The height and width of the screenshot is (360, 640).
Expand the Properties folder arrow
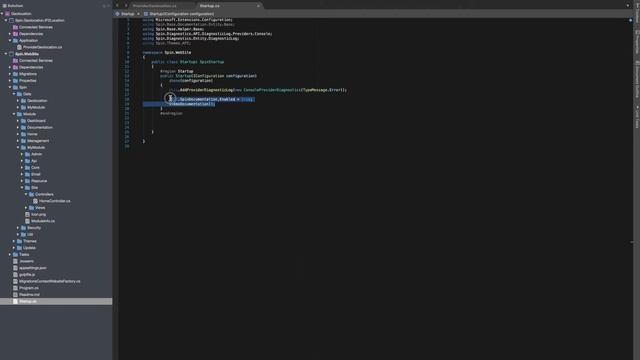(10, 80)
